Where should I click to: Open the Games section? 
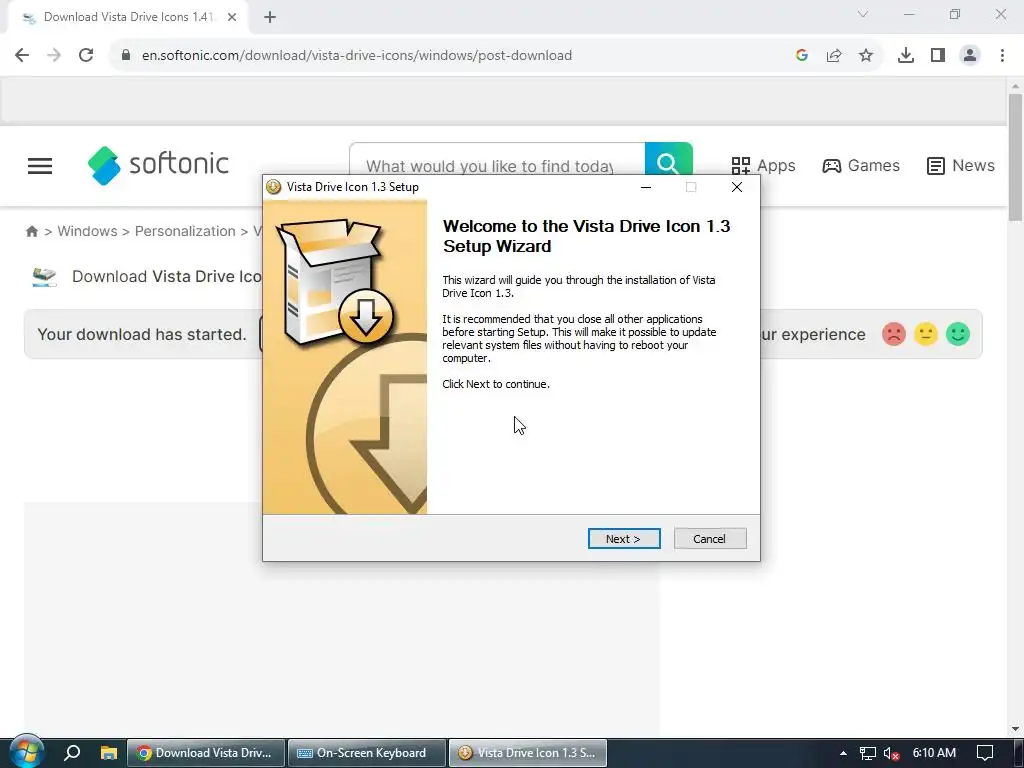pyautogui.click(x=861, y=165)
